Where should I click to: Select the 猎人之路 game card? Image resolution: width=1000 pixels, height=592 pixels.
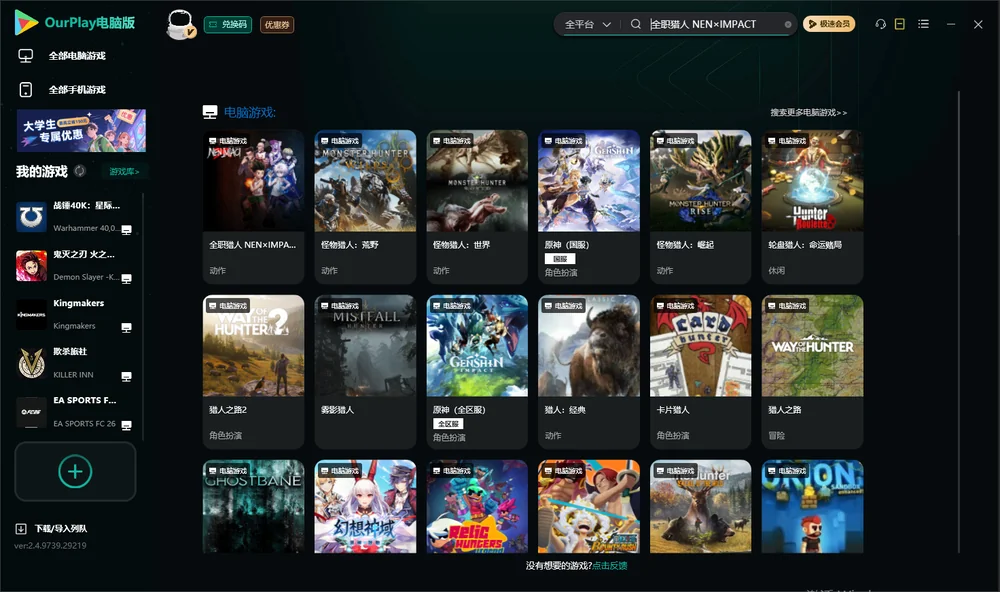[x=812, y=372]
